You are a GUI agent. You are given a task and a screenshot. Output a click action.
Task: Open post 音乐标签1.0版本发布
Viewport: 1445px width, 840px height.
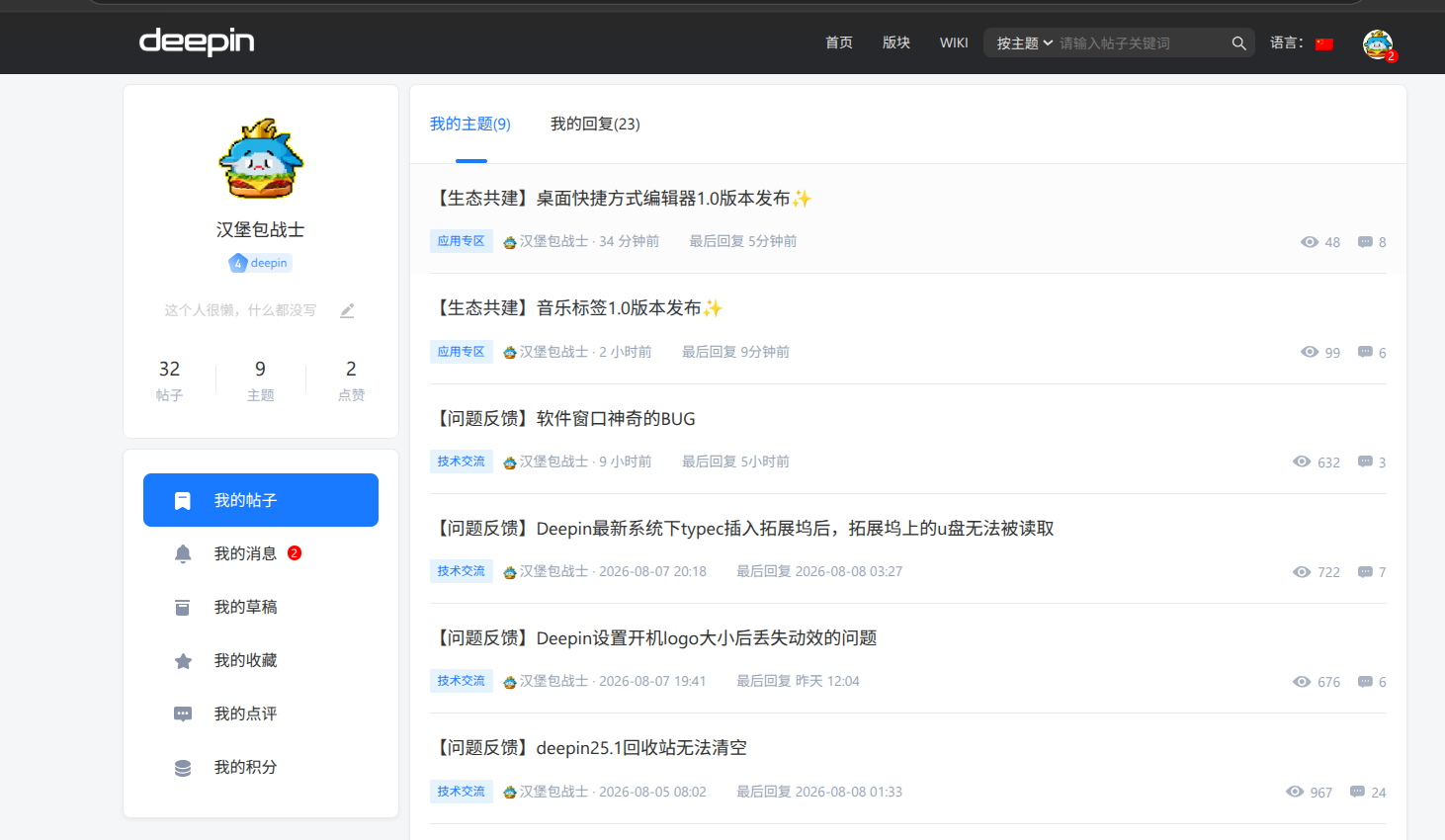[x=577, y=308]
